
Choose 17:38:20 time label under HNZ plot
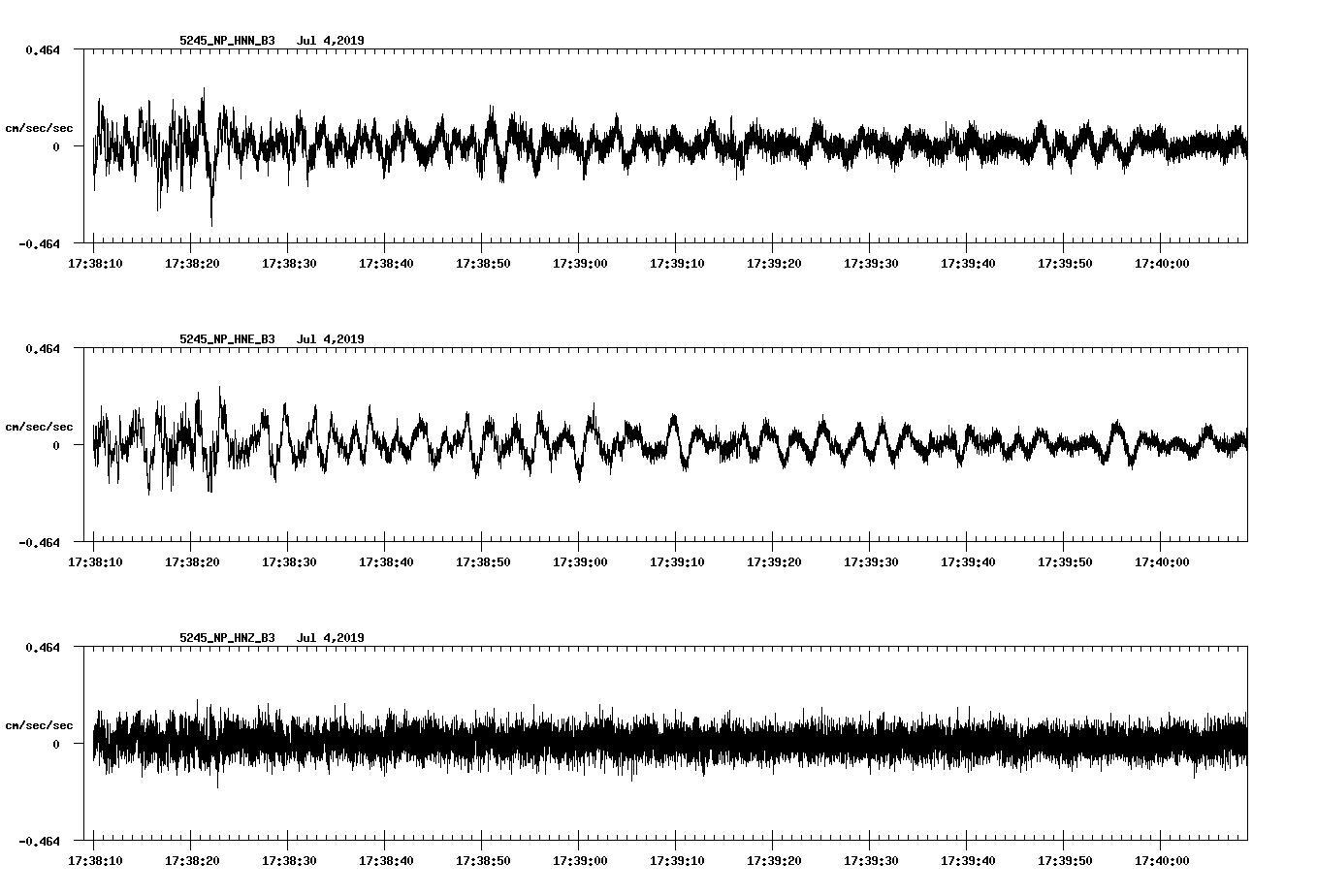pos(192,860)
